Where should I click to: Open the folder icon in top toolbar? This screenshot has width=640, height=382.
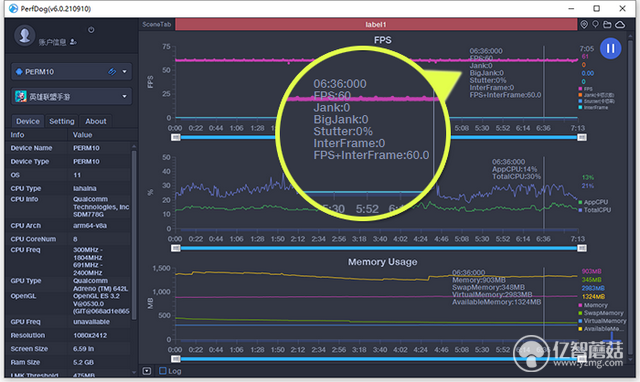point(607,24)
